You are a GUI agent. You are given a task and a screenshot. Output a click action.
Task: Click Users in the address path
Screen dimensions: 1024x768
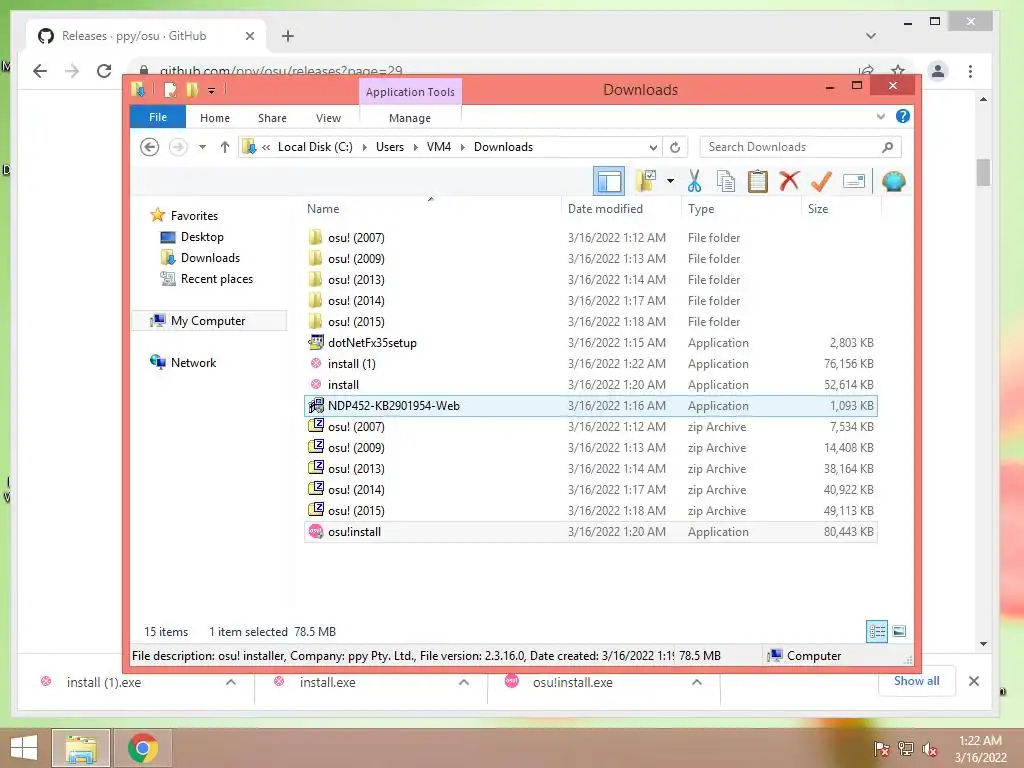pos(390,147)
